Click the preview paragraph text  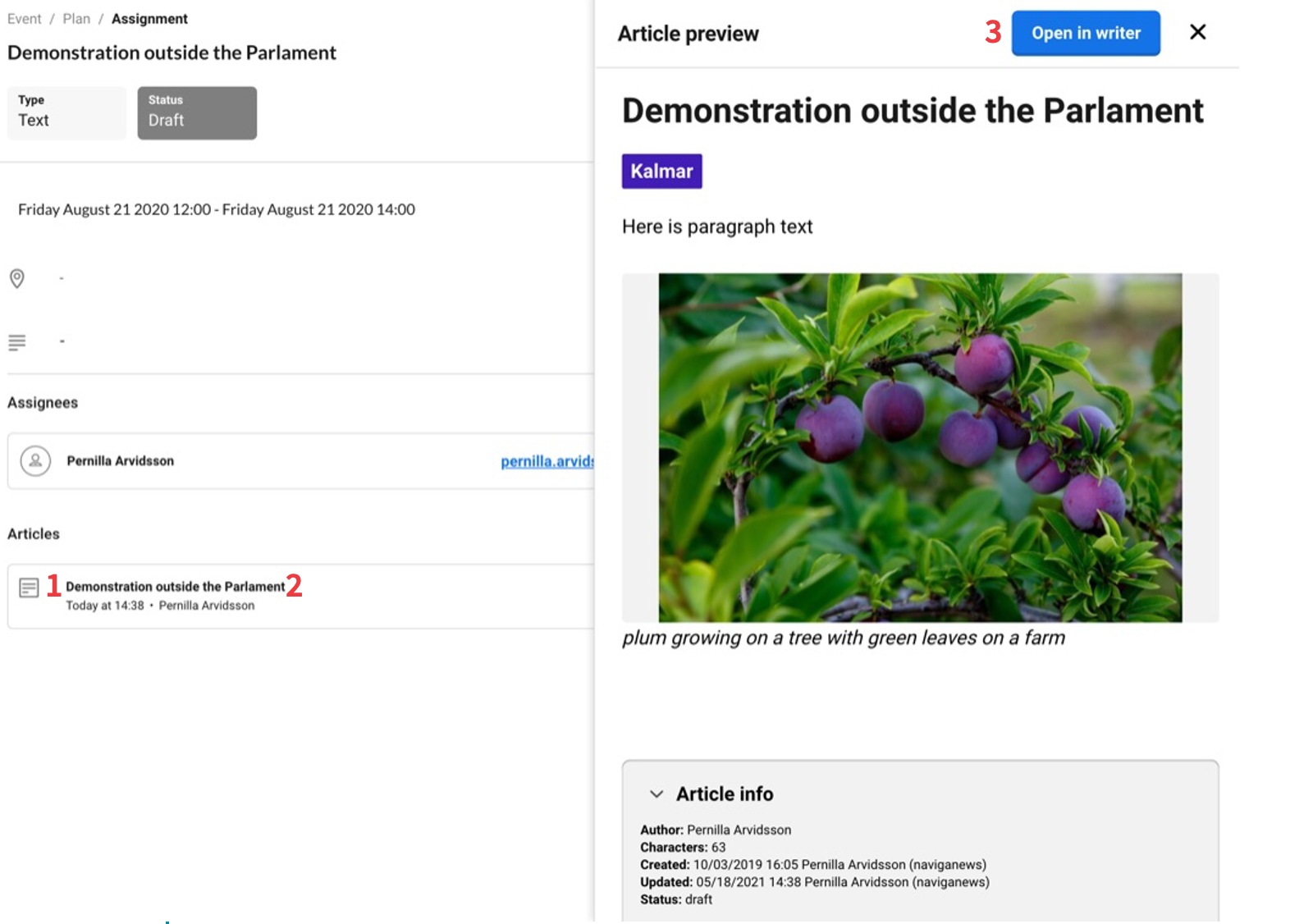coord(716,226)
